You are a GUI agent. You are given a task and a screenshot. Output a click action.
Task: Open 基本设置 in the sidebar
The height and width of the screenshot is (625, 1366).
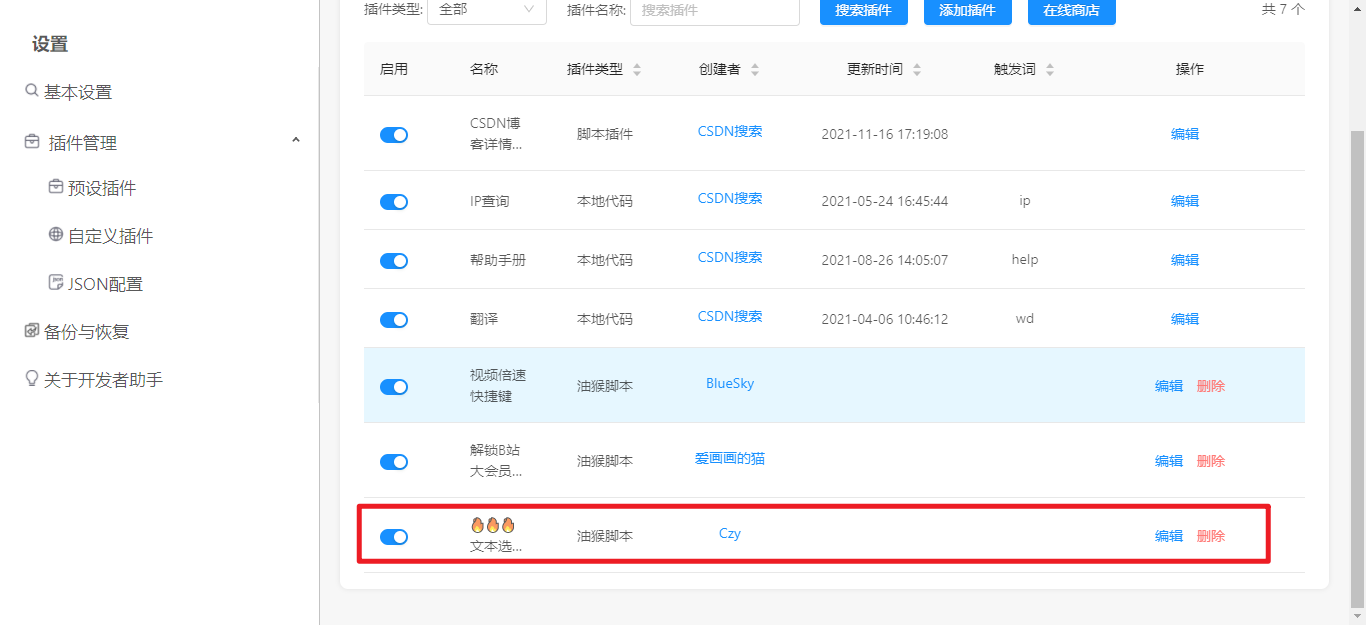[x=78, y=92]
